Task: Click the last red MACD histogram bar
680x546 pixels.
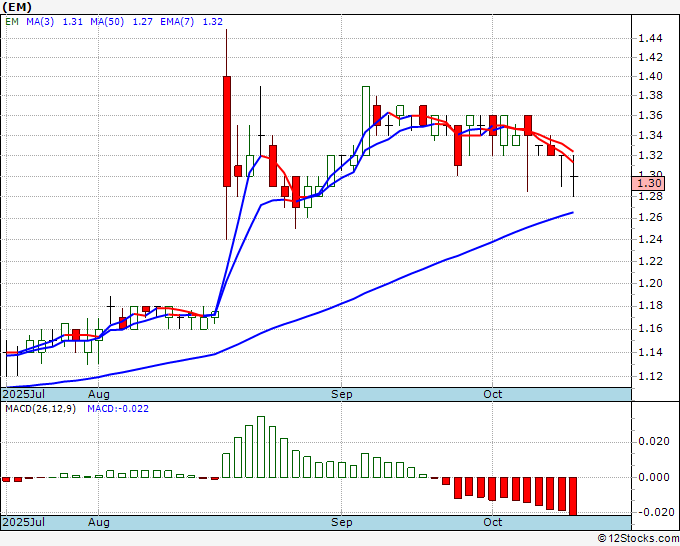Action: coord(573,496)
